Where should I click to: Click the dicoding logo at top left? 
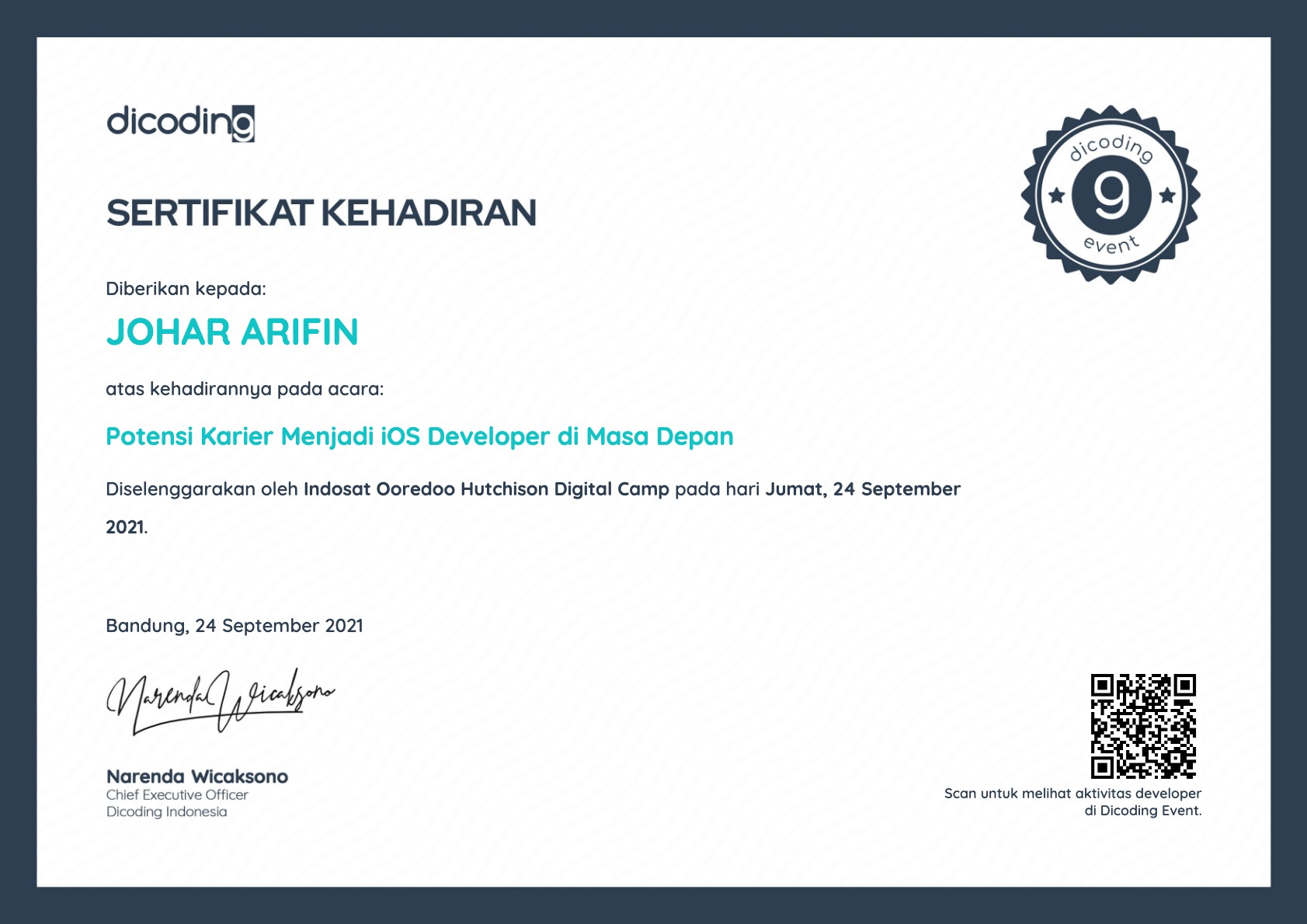coord(180,123)
